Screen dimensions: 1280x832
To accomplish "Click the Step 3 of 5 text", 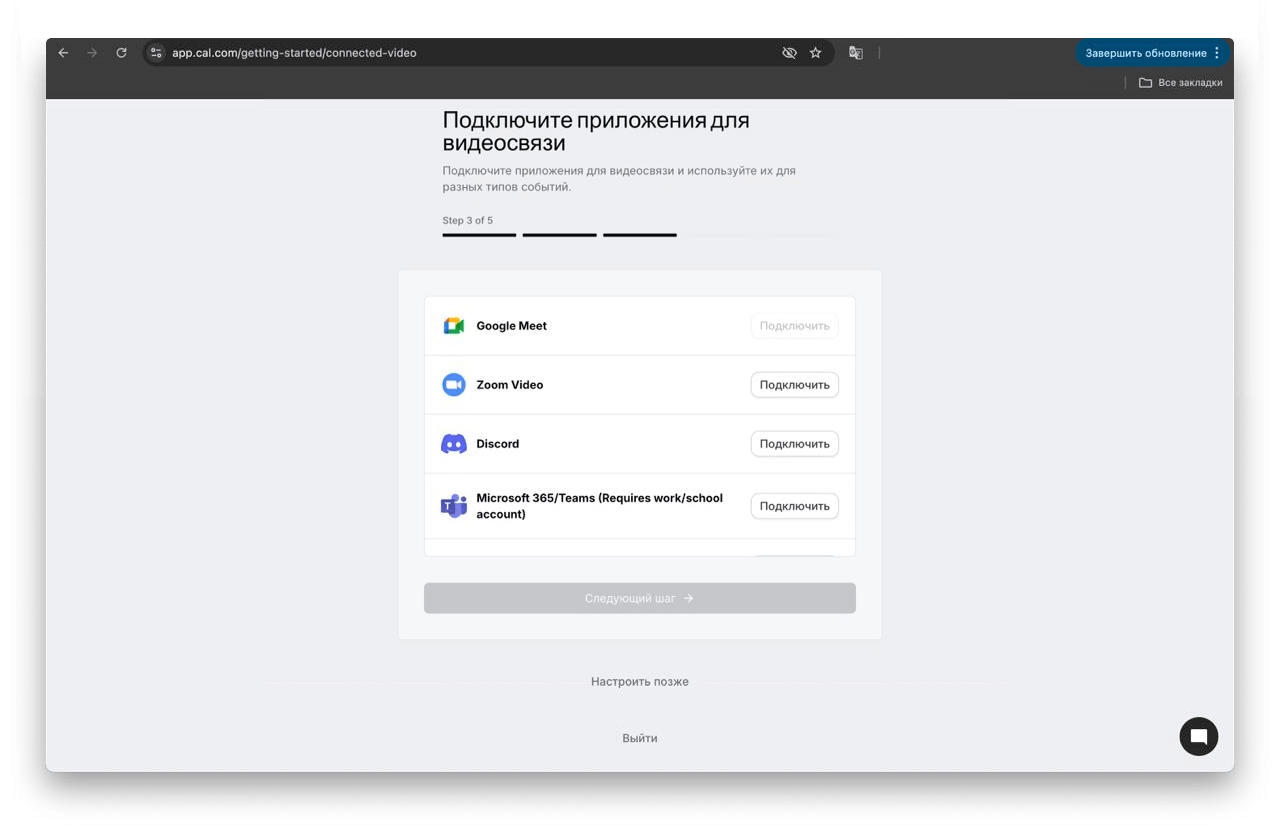I will click(468, 220).
